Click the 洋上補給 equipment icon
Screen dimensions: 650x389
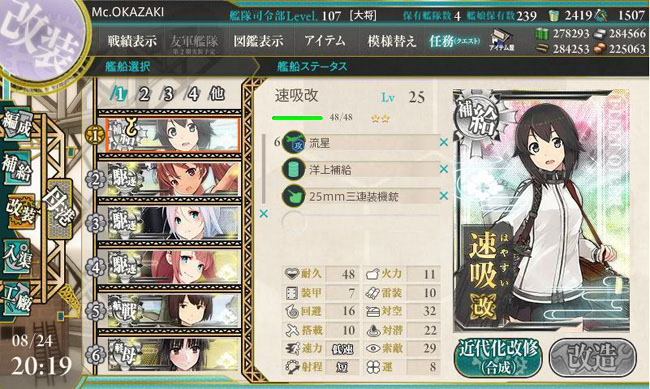point(293,169)
